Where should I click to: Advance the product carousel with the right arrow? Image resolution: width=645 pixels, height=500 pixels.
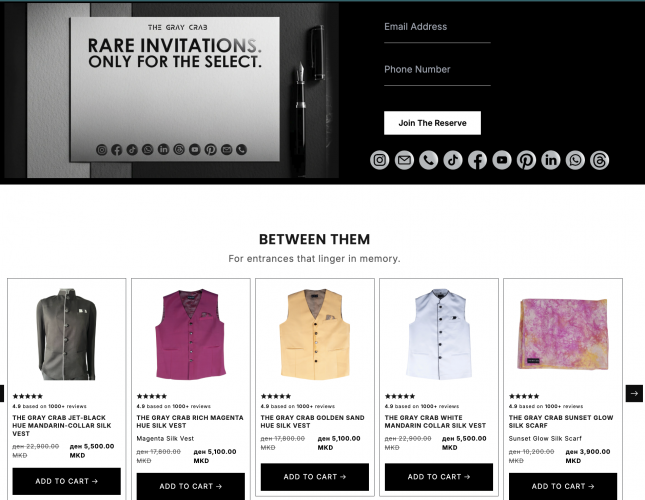click(x=634, y=393)
